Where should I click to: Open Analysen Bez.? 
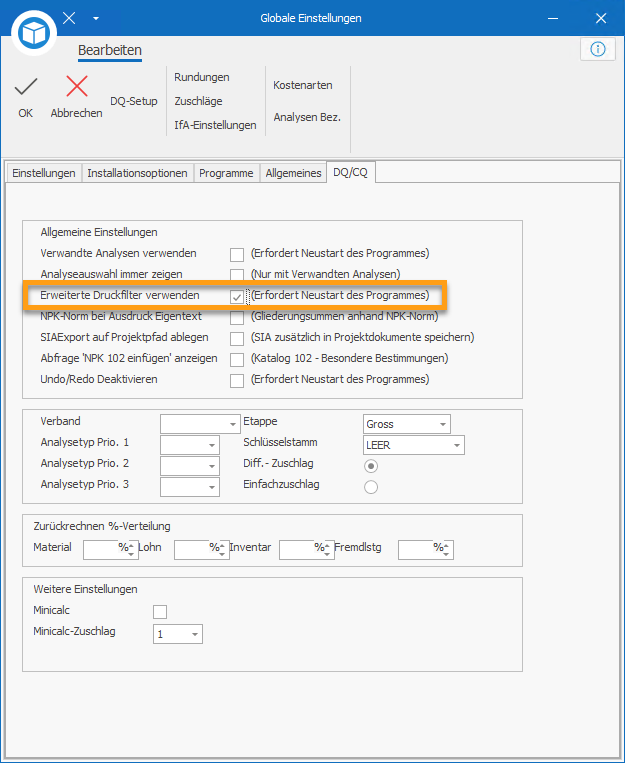coord(307,117)
